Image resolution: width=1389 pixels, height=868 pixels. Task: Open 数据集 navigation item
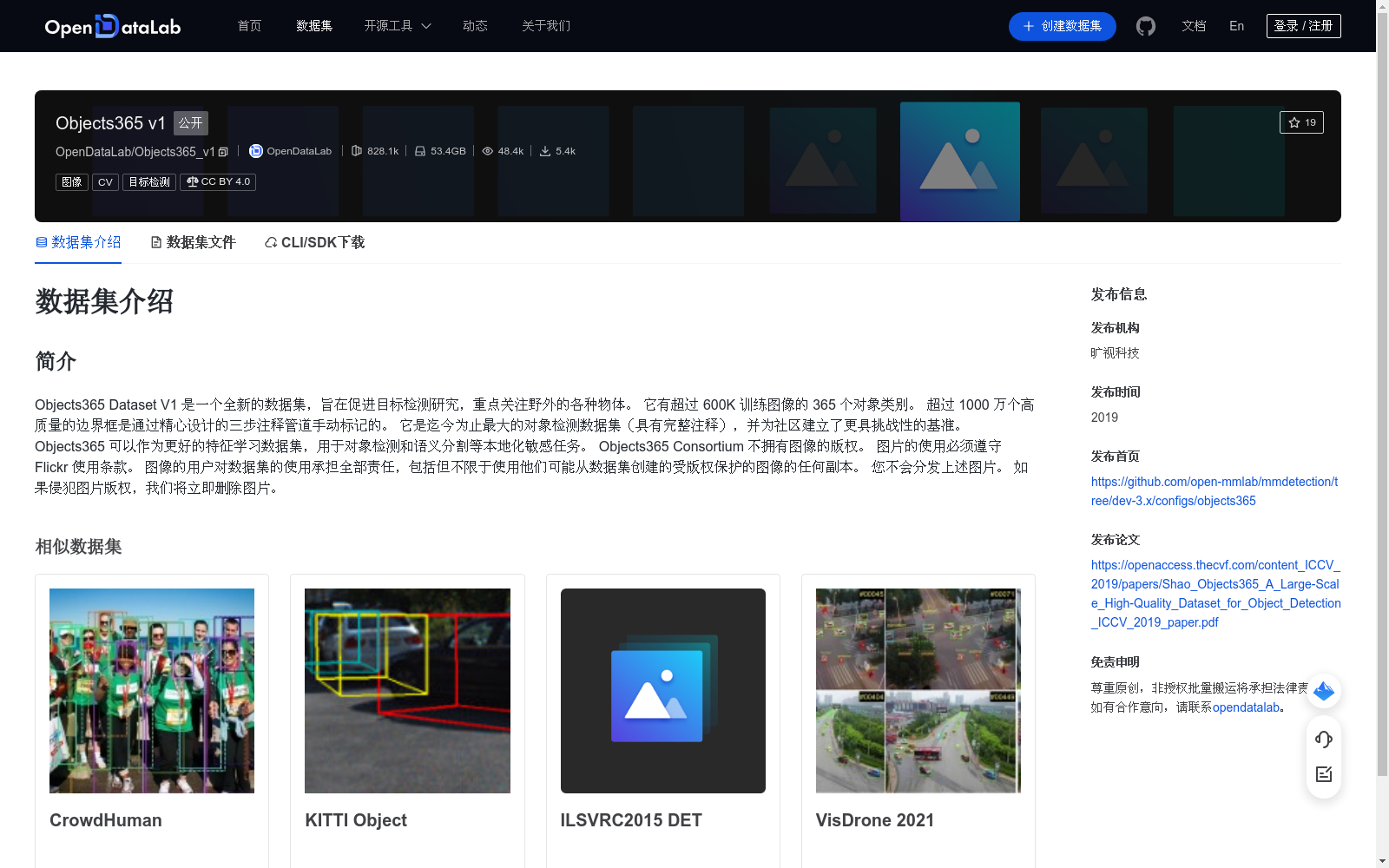(x=314, y=26)
